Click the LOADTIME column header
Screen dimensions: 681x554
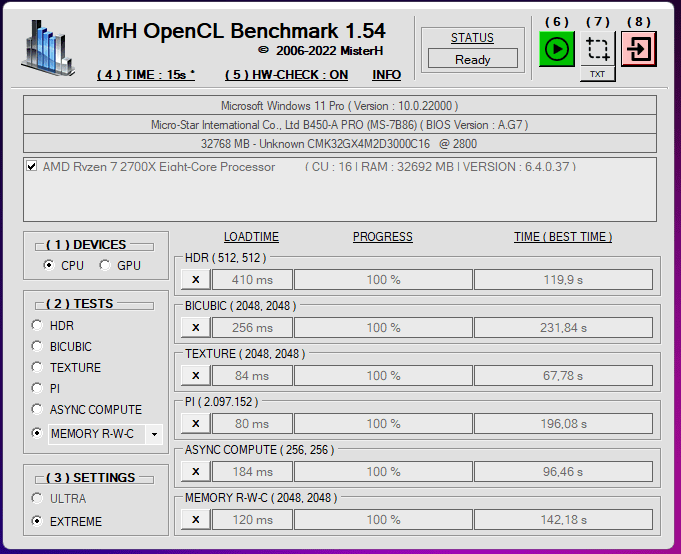tap(251, 237)
